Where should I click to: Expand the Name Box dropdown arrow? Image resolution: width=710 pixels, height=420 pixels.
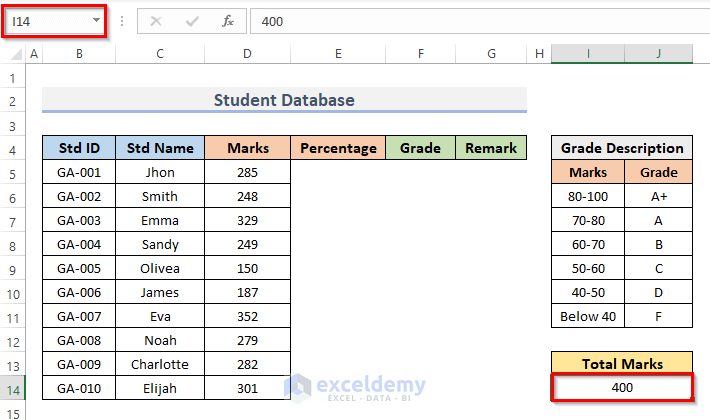pos(96,21)
